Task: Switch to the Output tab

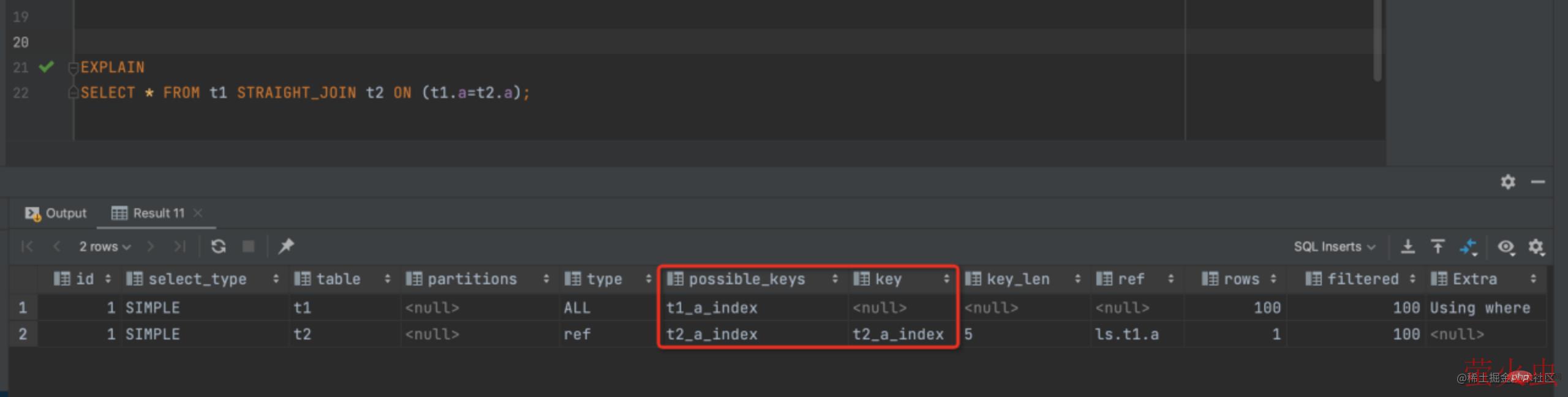Action: point(56,213)
